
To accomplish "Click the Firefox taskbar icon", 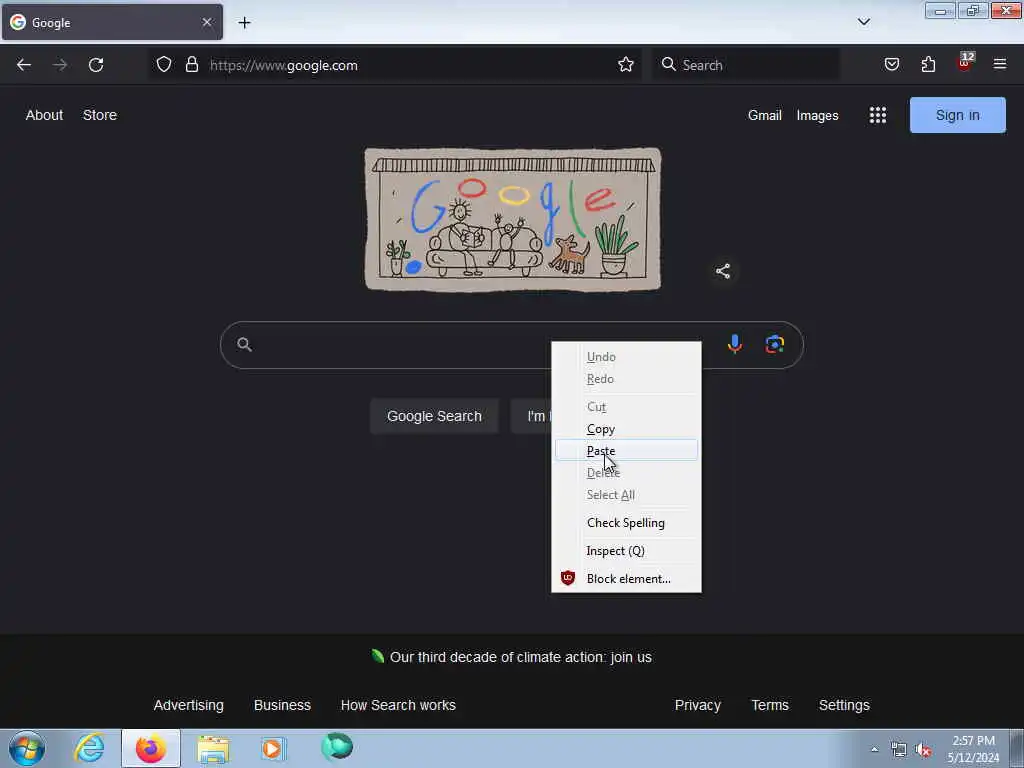I will [x=151, y=748].
